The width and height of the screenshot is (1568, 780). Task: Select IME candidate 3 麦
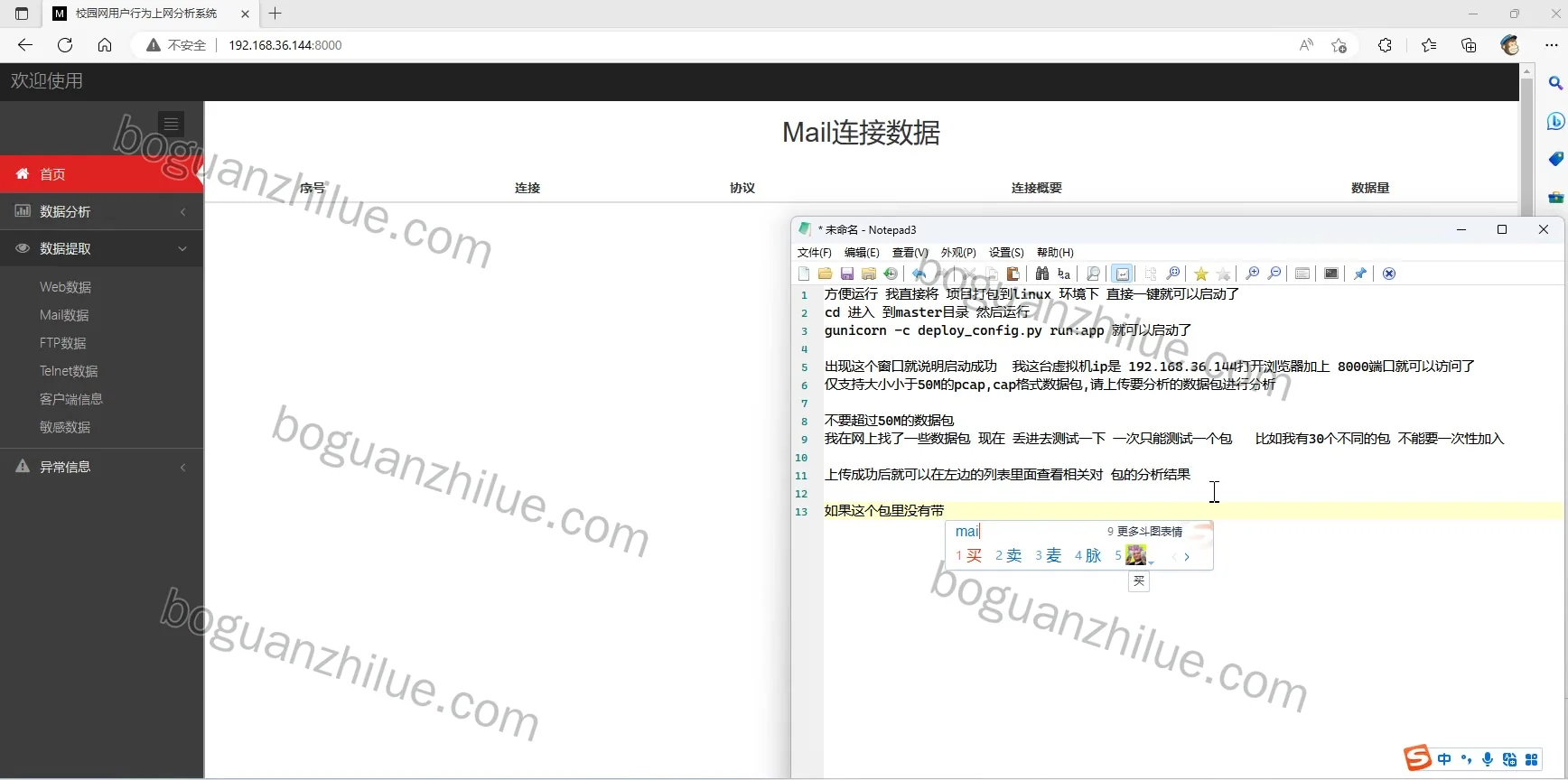1048,555
